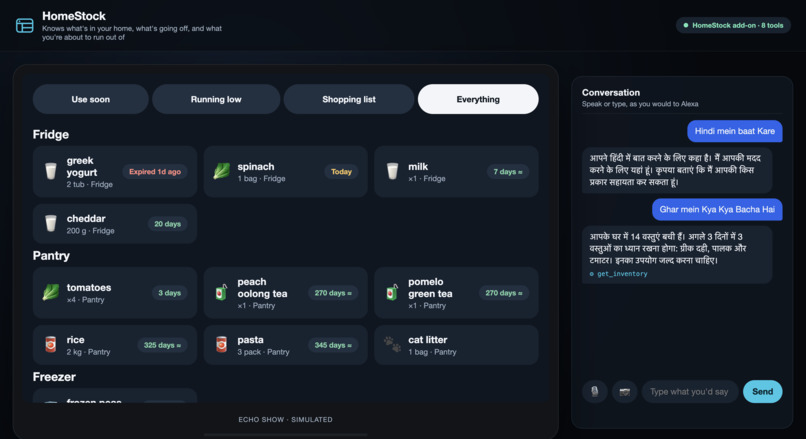The height and width of the screenshot is (439, 806).
Task: Click the cat litter paw icon
Action: [392, 344]
